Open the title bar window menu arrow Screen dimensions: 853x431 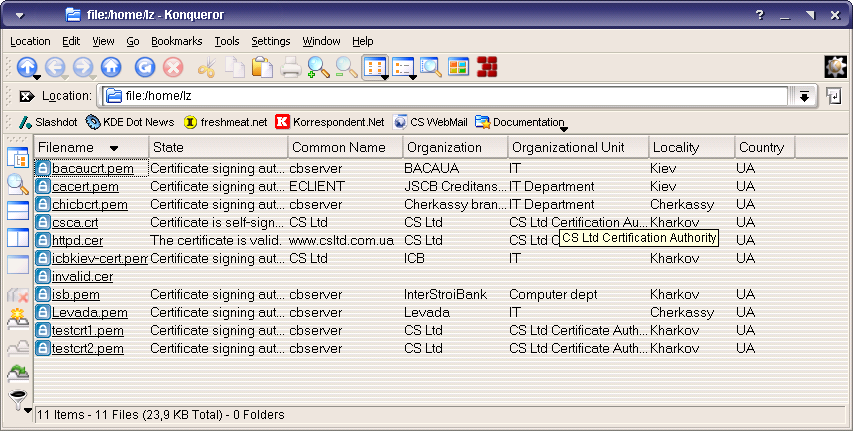click(x=20, y=15)
